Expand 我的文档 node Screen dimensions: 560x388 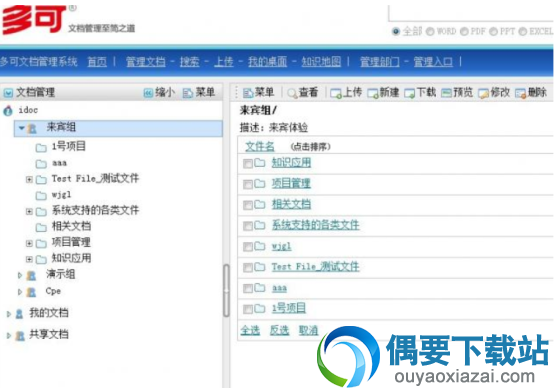point(9,314)
